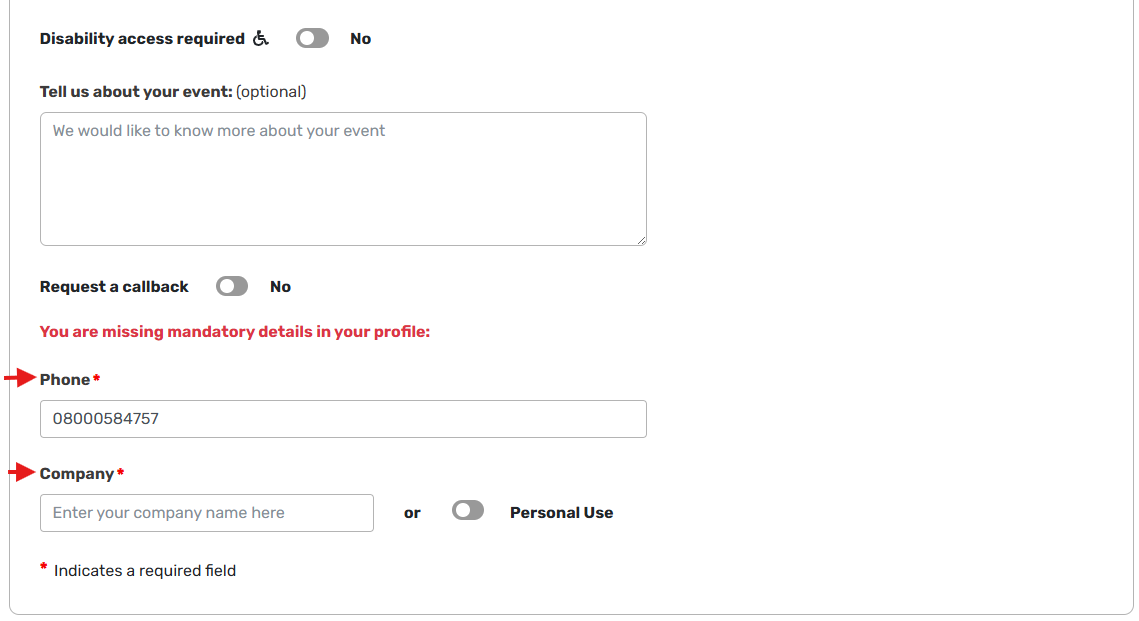Focus the Tell us about your event textarea

click(343, 179)
